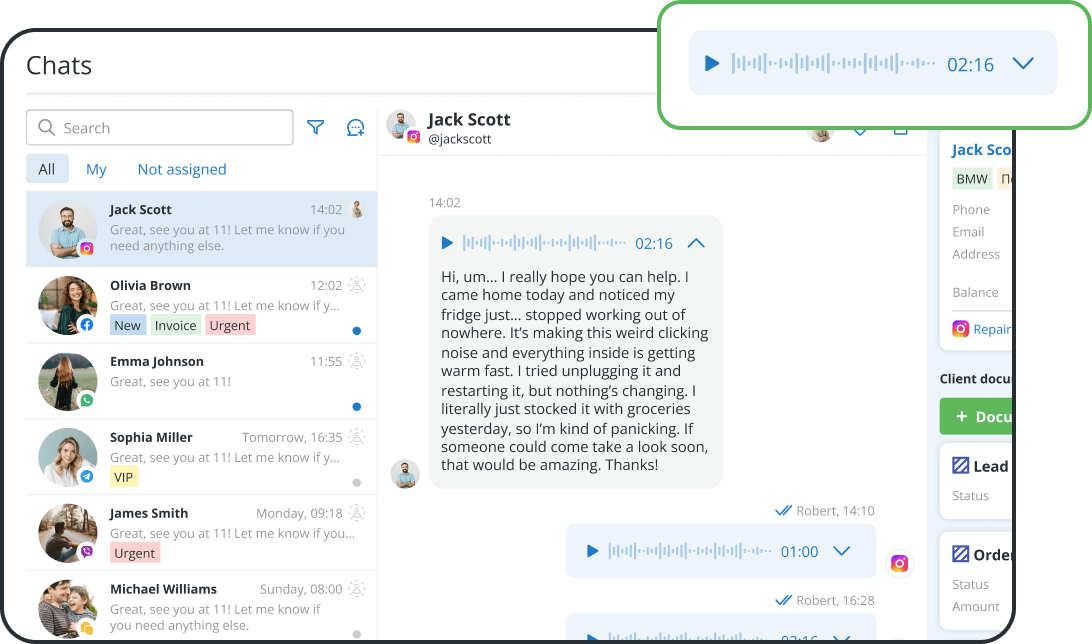Click the Facebook badge on Olivia Brown's avatar

coord(86,322)
